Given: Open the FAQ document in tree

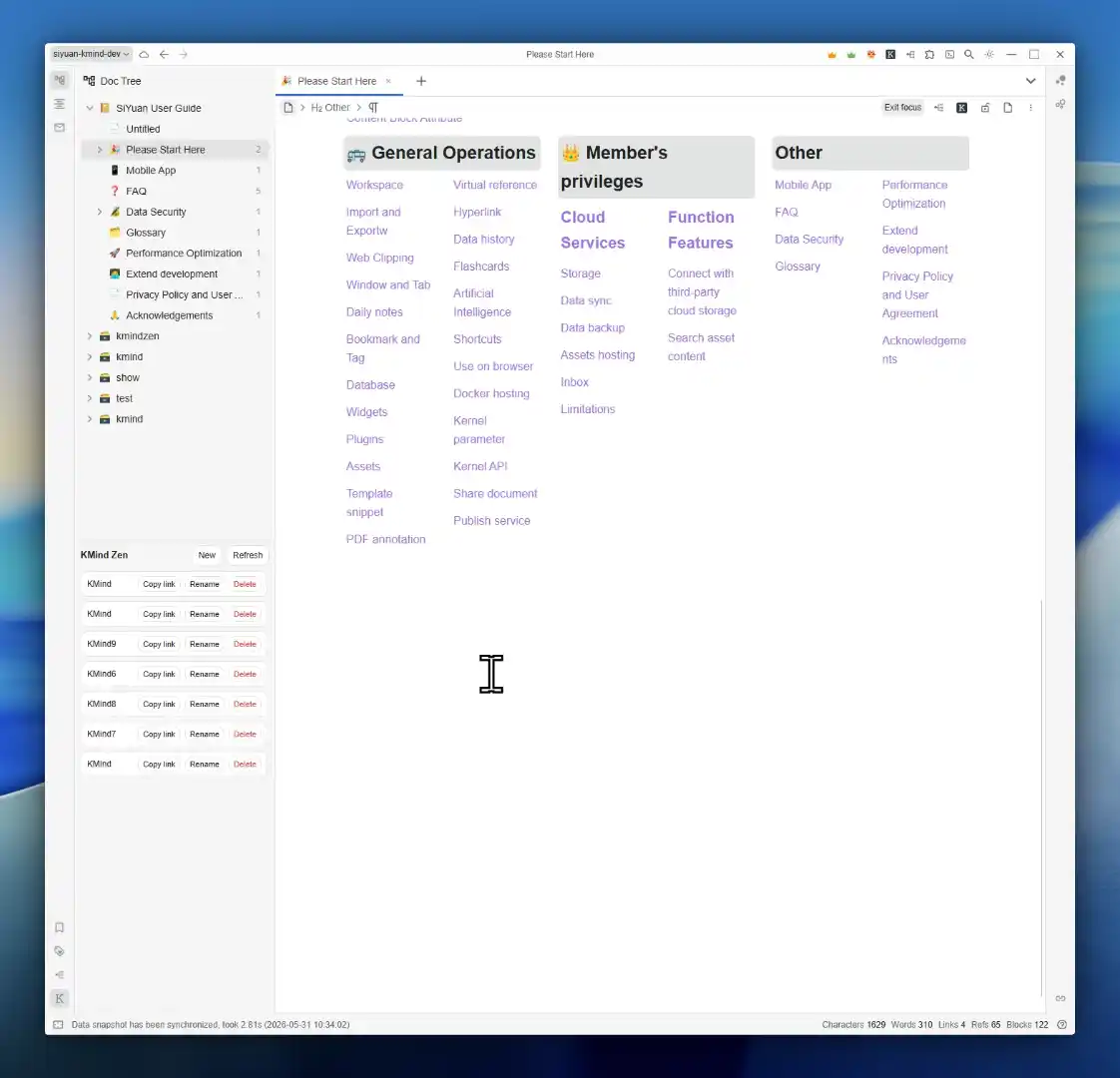Looking at the screenshot, I should click(175, 191).
